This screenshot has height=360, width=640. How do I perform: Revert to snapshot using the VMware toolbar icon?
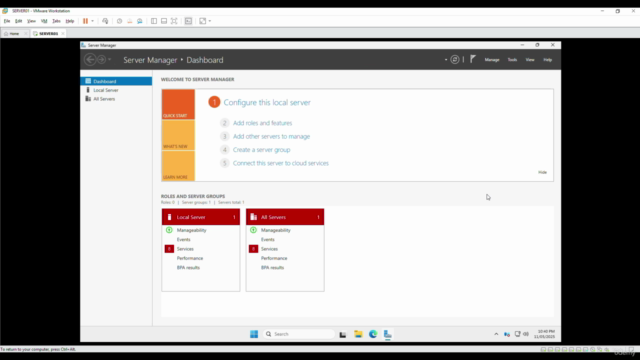pyautogui.click(x=130, y=21)
